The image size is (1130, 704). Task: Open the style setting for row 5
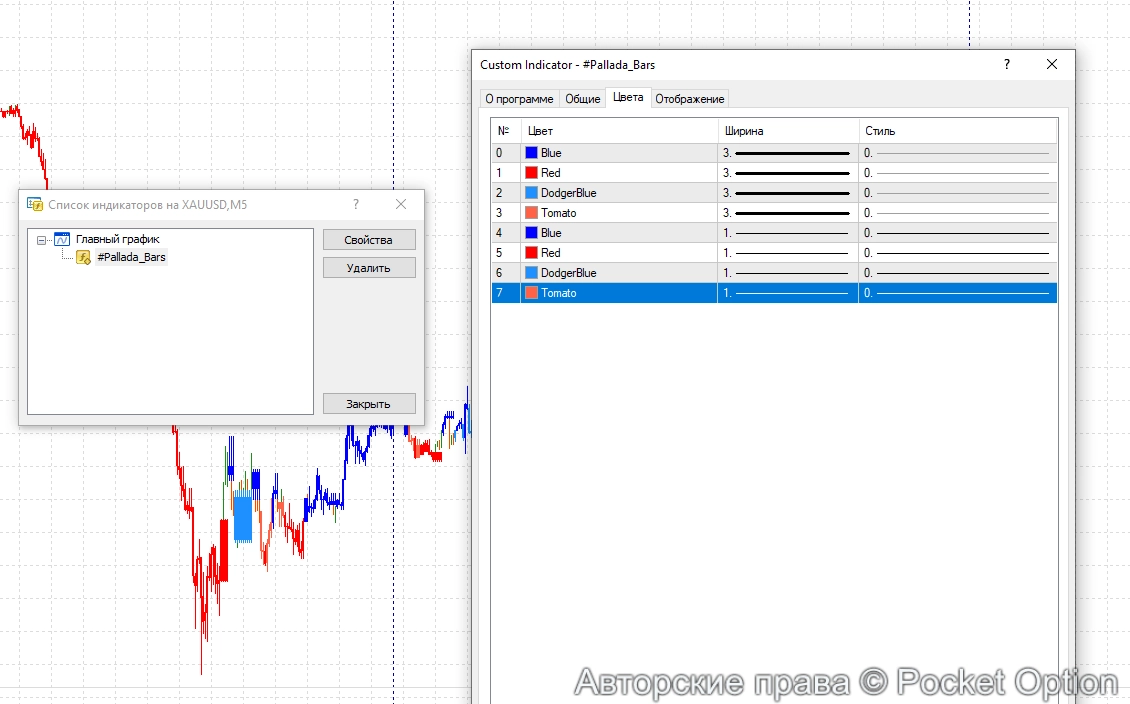[x=957, y=253]
